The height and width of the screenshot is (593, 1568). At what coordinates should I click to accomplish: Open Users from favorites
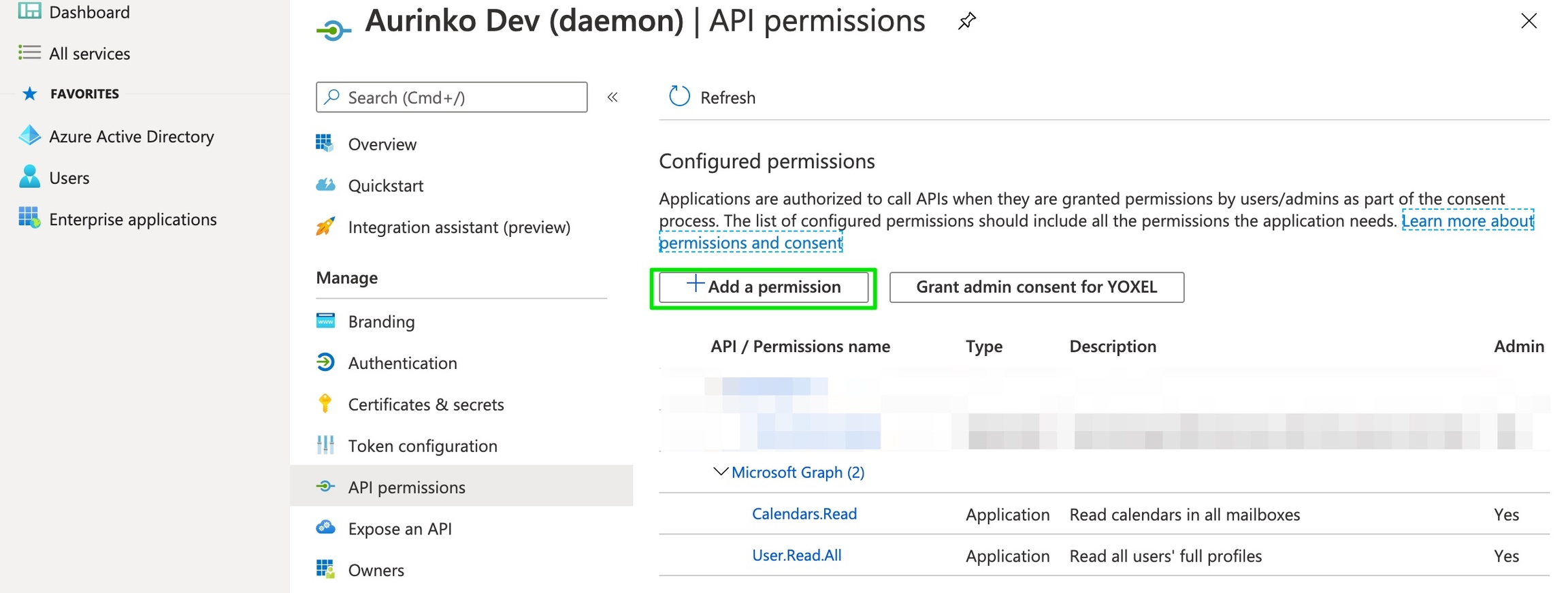pos(69,178)
